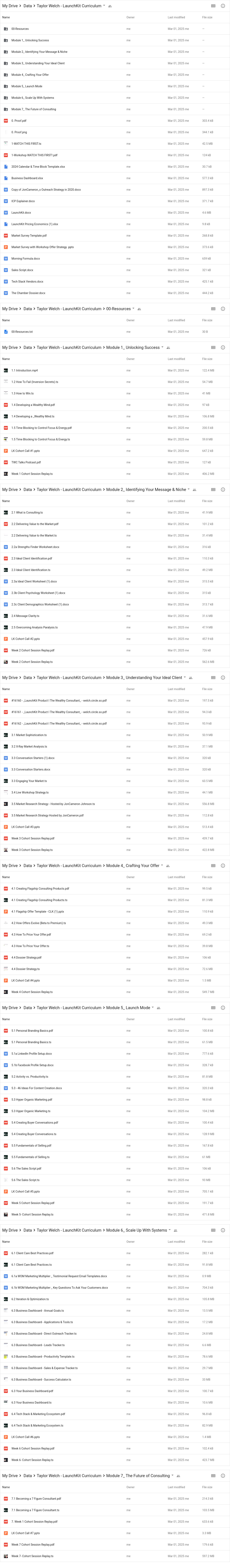Select Morning Formula.docx file row
Image resolution: width=230 pixels, height=1568 pixels.
115,259
